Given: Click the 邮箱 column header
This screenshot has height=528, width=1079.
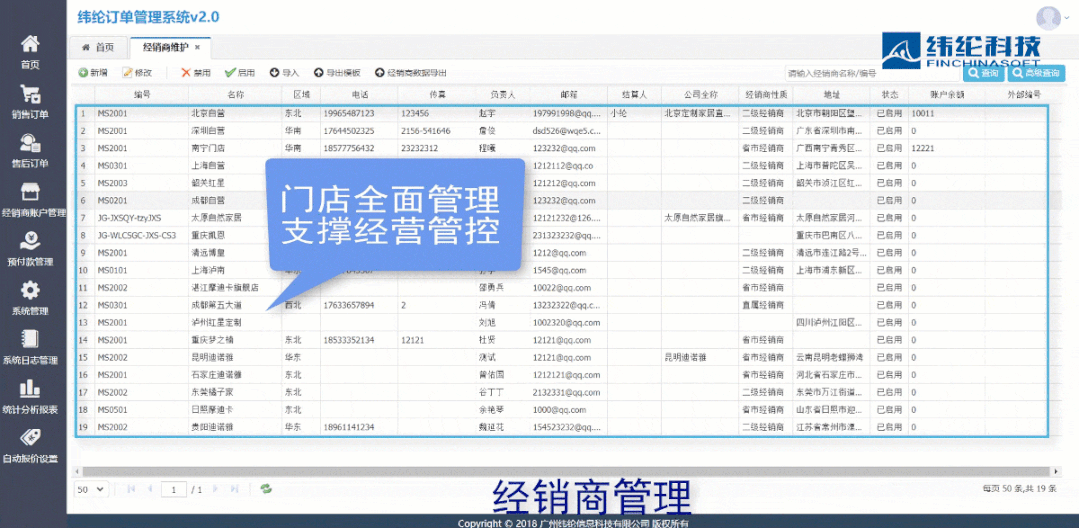Looking at the screenshot, I should 568,95.
